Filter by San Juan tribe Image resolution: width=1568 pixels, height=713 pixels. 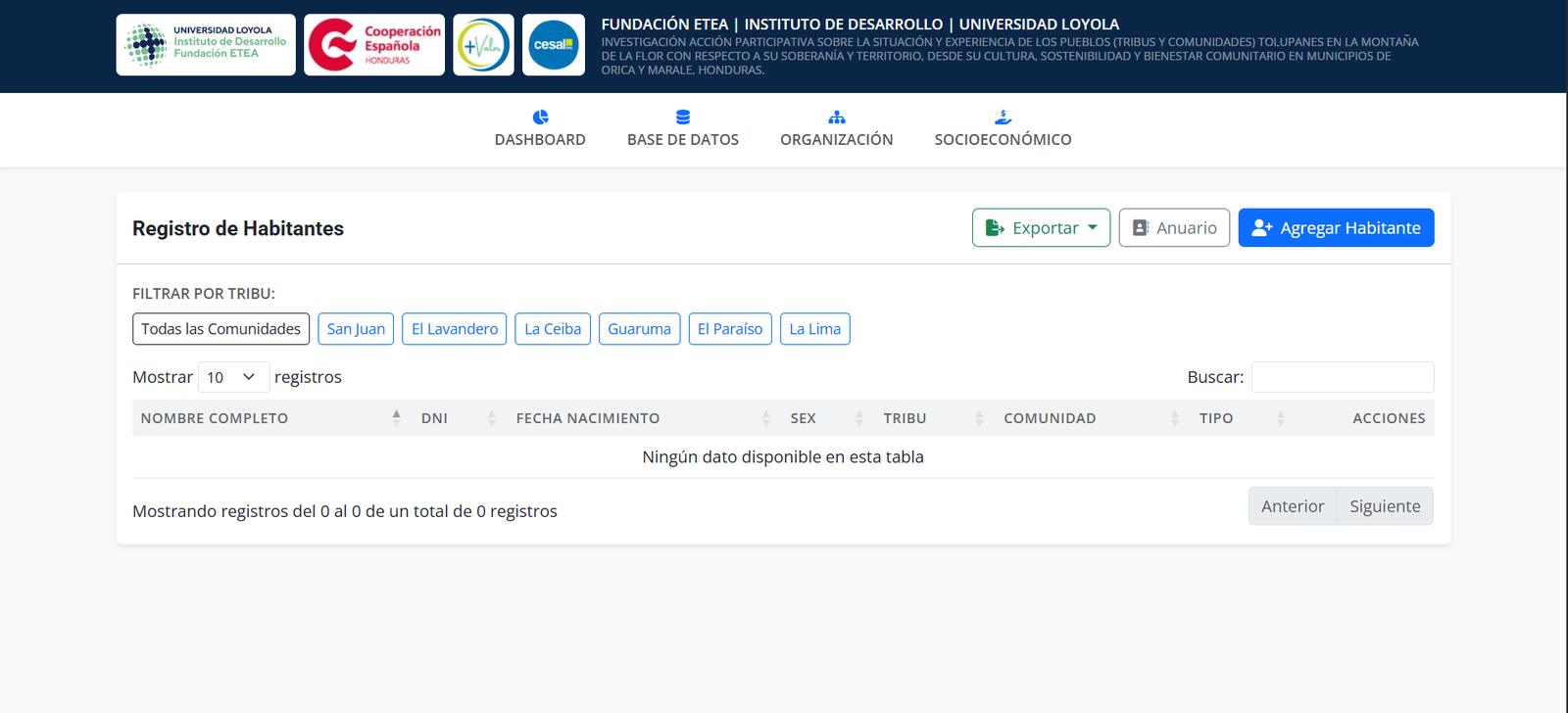coord(356,329)
